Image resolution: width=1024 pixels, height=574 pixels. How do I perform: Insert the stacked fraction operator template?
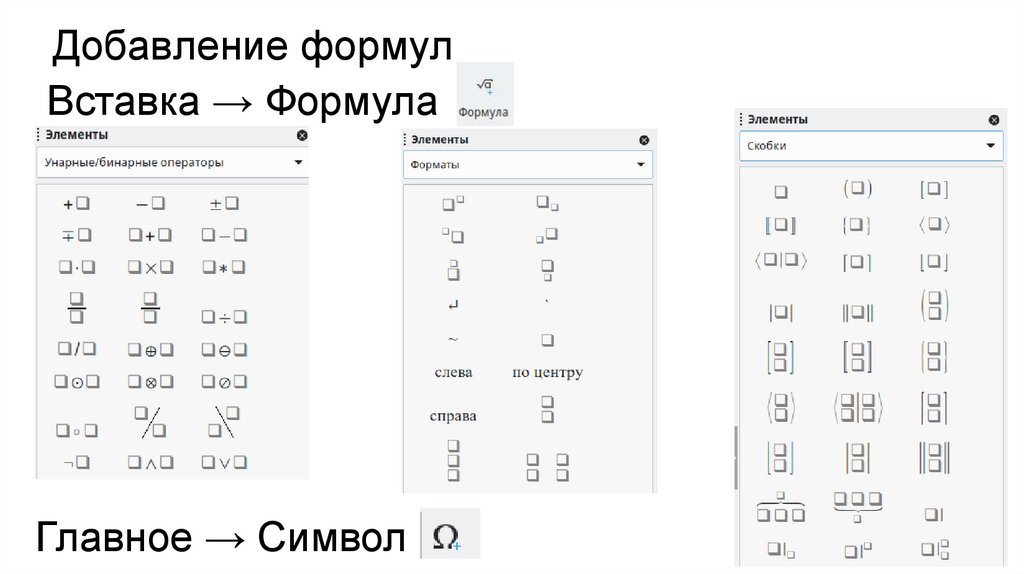pyautogui.click(x=76, y=307)
